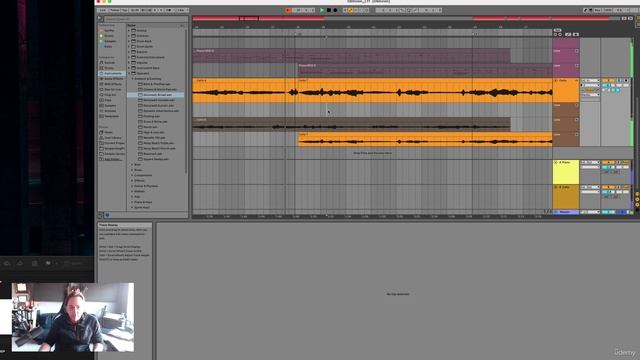Open the Templates category
The image size is (640, 360).
pyautogui.click(x=111, y=116)
